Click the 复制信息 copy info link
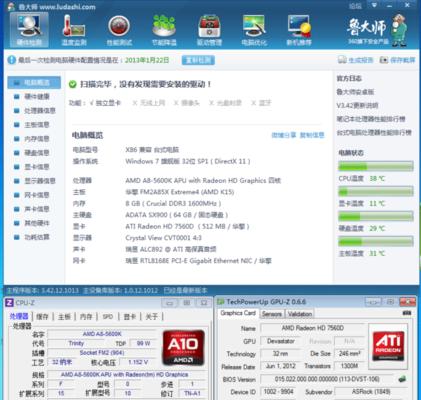Viewport: 421px width, 400px height. pyautogui.click(x=312, y=135)
